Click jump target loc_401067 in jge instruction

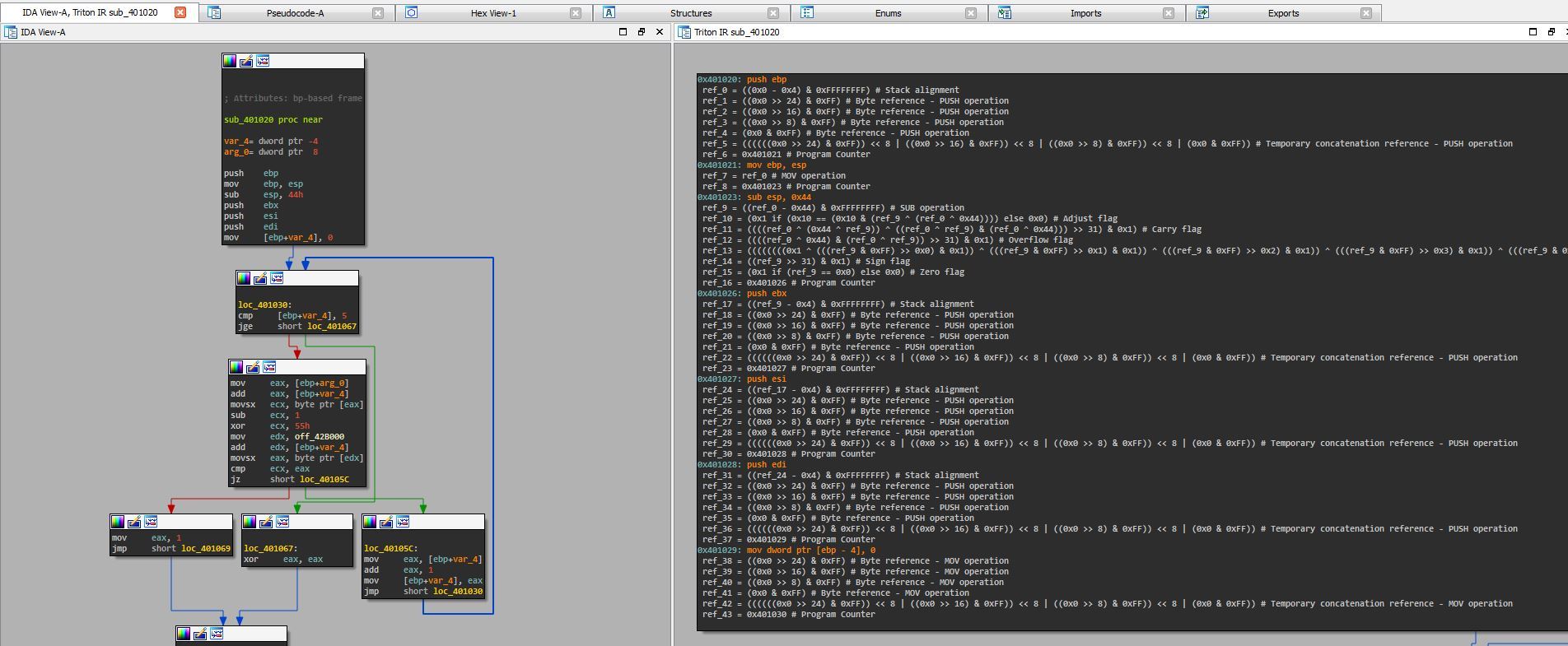(332, 327)
